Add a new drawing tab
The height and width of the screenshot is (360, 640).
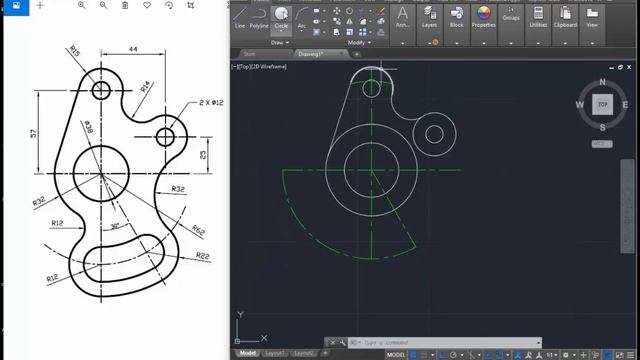[x=357, y=54]
